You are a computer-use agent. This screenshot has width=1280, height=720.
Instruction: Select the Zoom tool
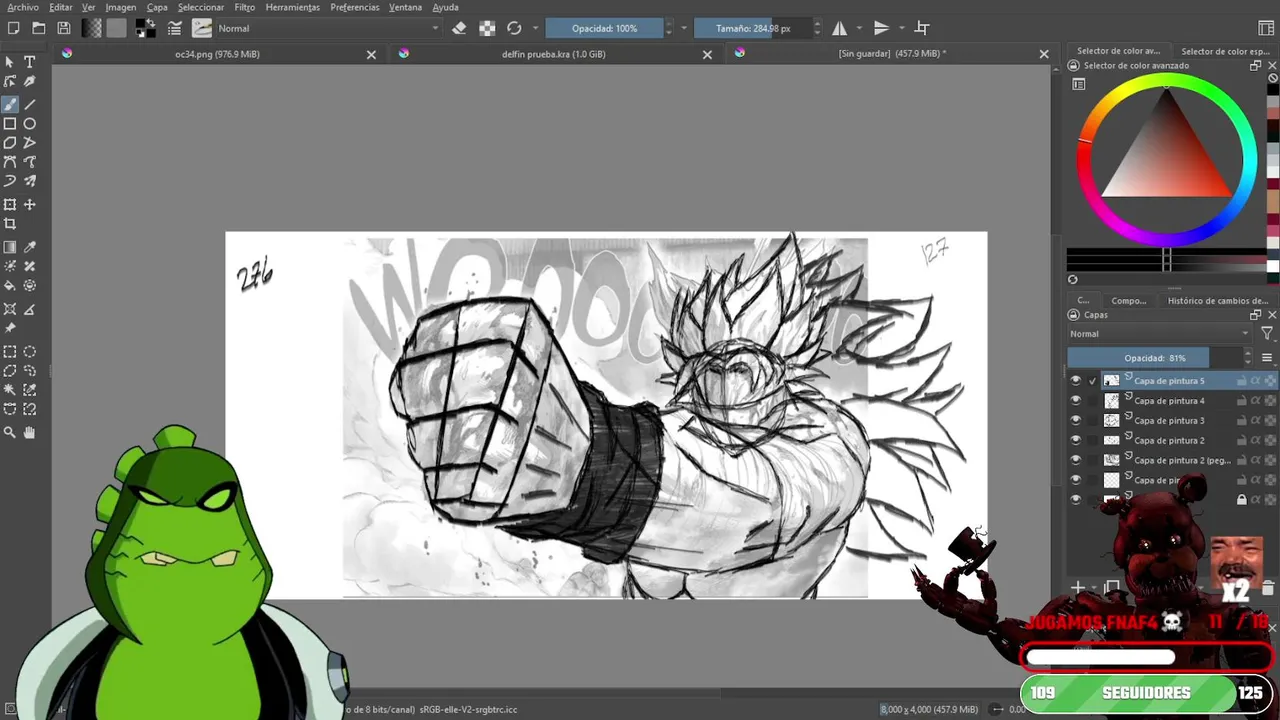tap(10, 433)
